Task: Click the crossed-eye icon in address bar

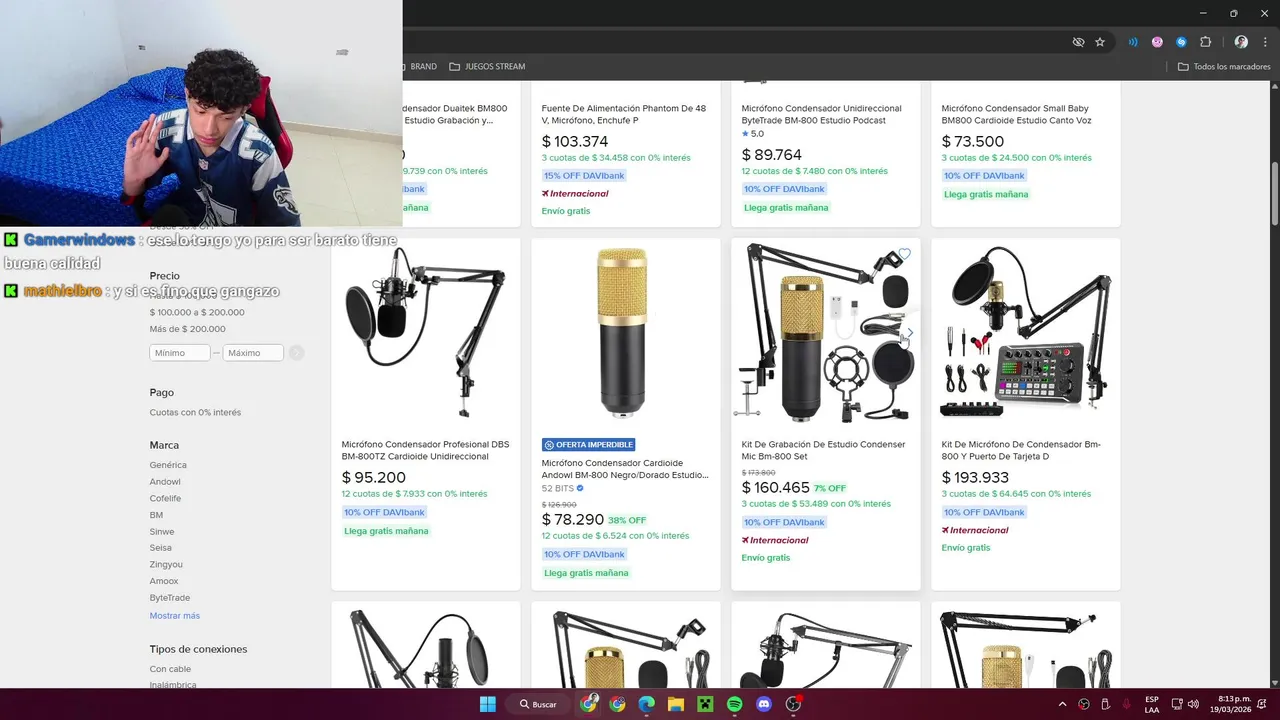Action: click(x=1078, y=42)
